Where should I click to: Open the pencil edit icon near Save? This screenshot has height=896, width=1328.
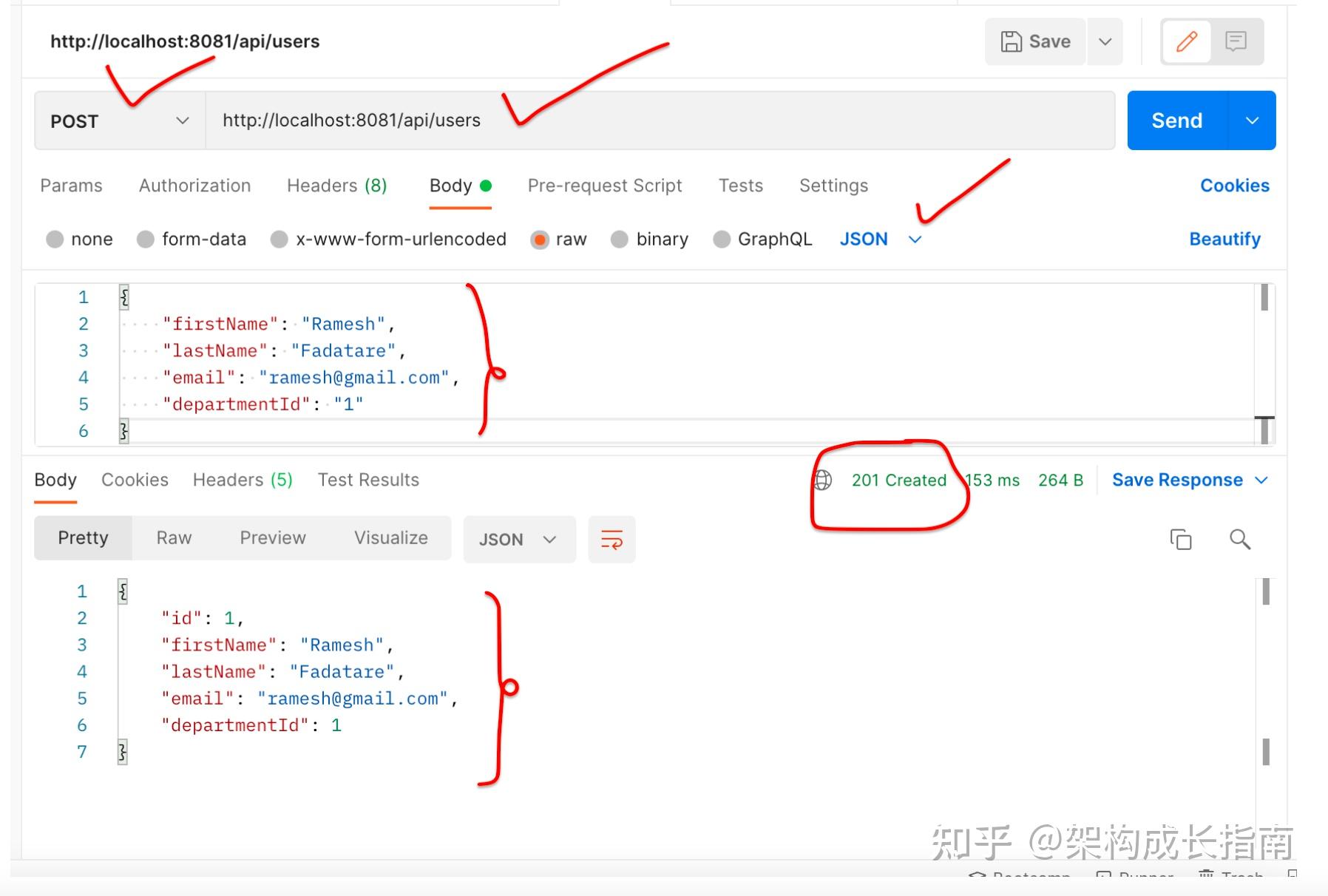pyautogui.click(x=1185, y=41)
